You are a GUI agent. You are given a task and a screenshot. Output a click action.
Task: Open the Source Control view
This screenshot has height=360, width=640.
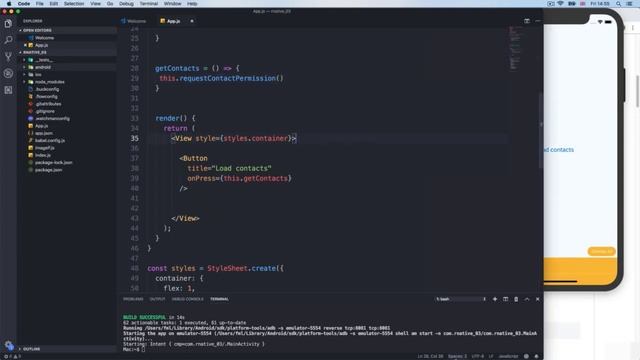click(x=8, y=56)
